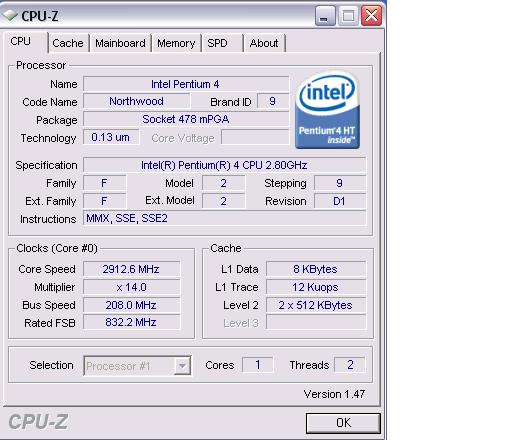This screenshot has width=512, height=440.
Task: Click the Socket 478 mPGA package value
Action: click(x=186, y=119)
